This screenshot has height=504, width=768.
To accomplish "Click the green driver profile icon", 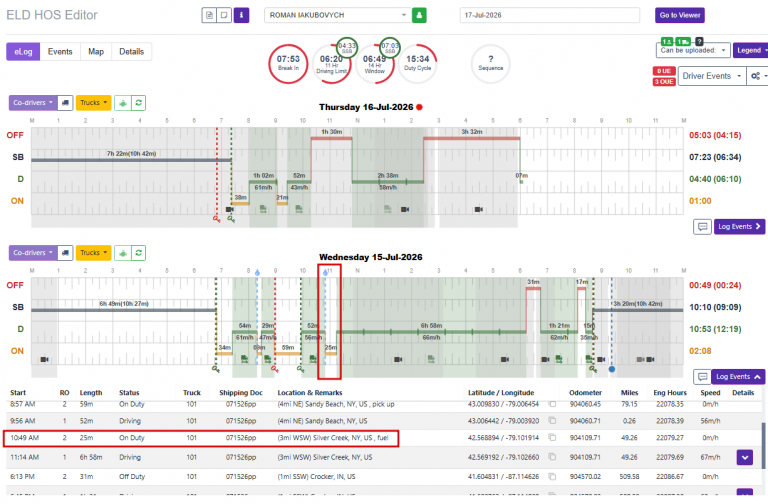I will tap(419, 15).
